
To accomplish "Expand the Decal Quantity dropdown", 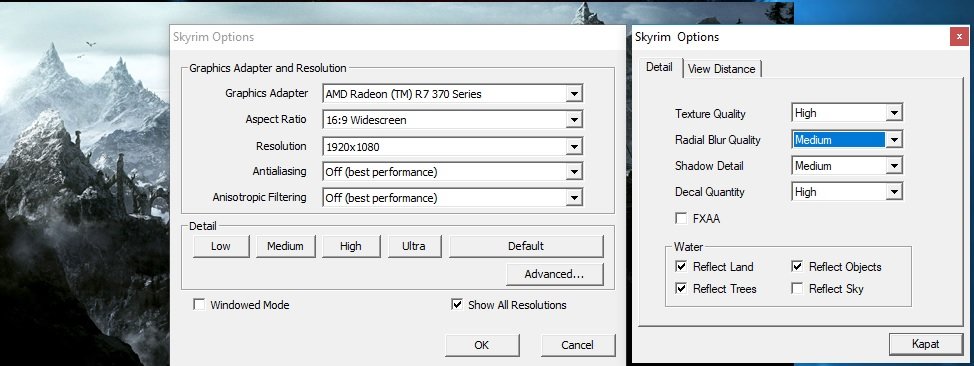I will pos(847,192).
